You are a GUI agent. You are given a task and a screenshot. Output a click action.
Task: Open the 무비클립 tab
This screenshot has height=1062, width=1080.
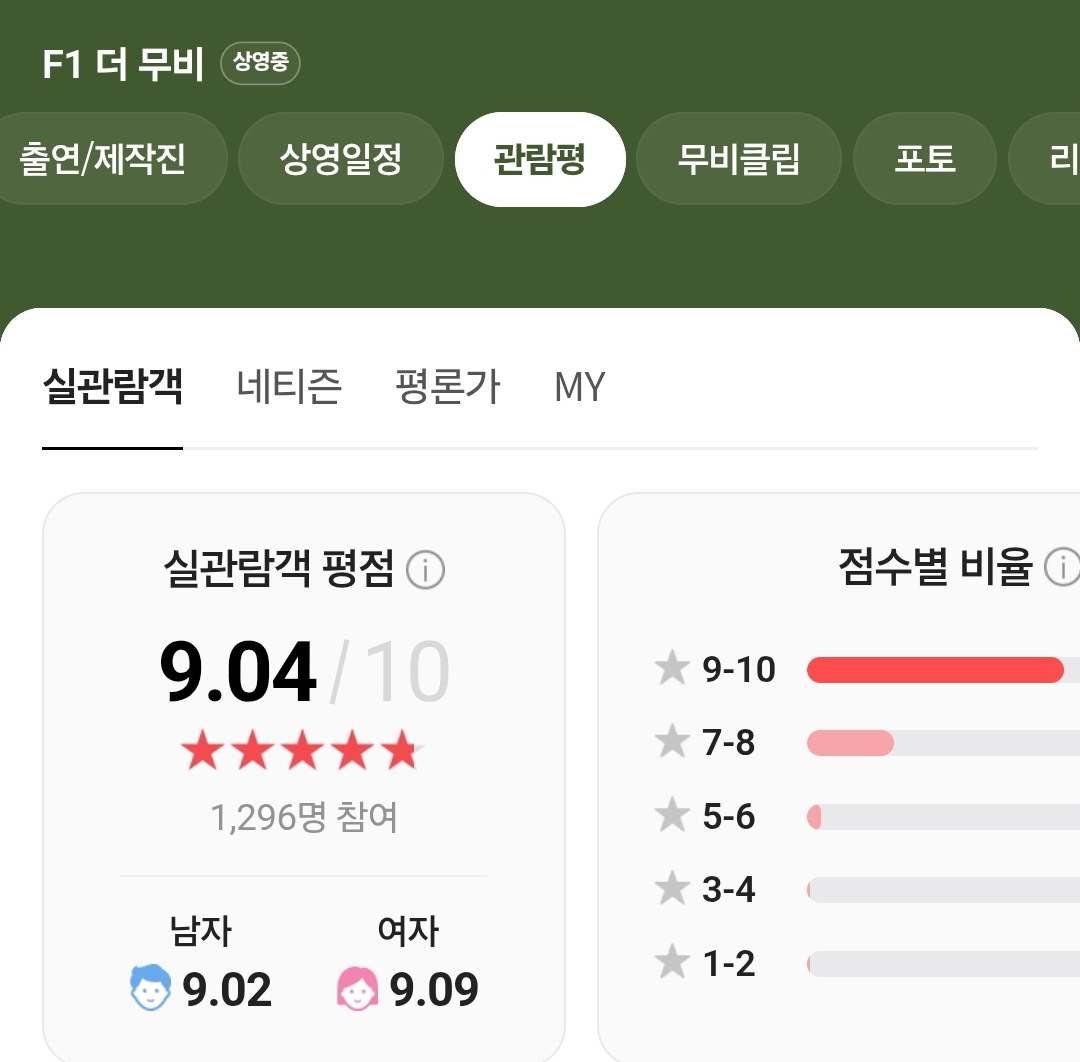(x=738, y=158)
